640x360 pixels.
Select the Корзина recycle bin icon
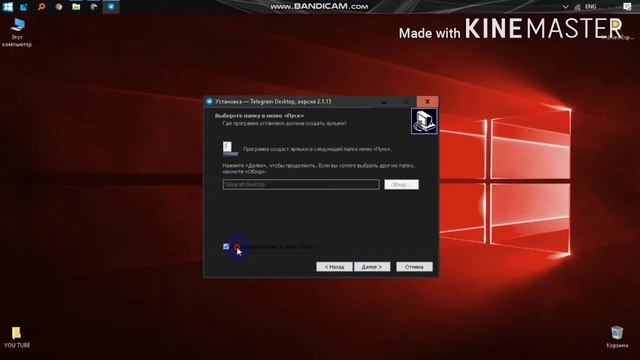click(617, 337)
